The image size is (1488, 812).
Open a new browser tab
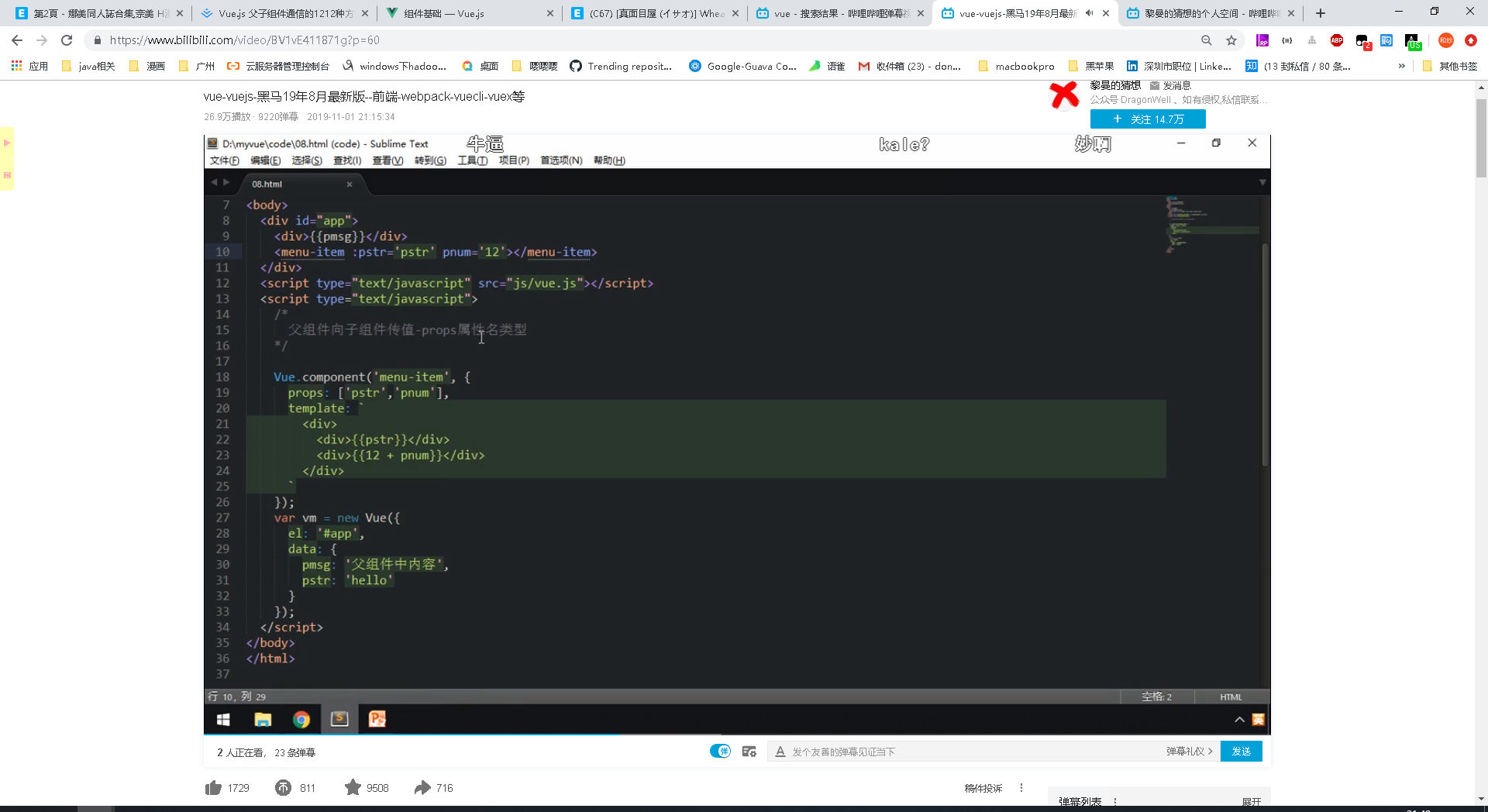tap(1321, 13)
